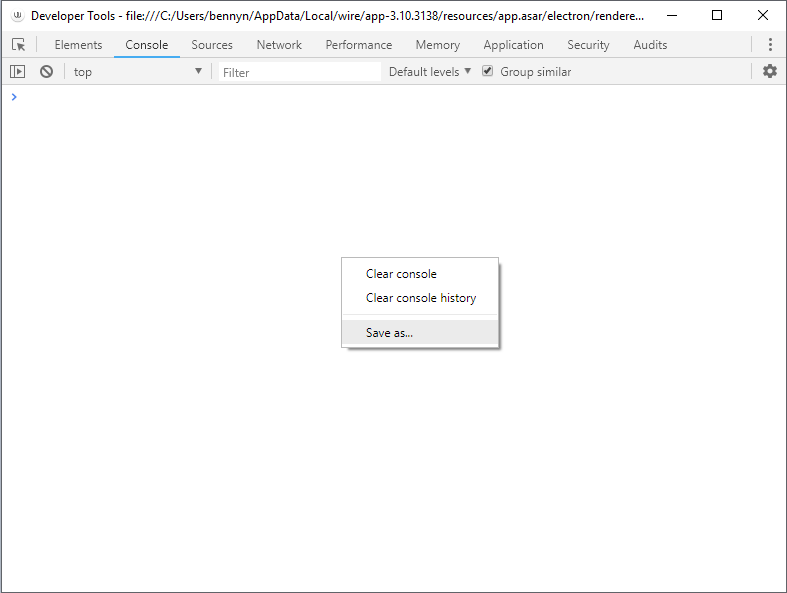Viewport: 787px width, 593px height.
Task: Switch to the Elements tab
Action: pyautogui.click(x=78, y=45)
